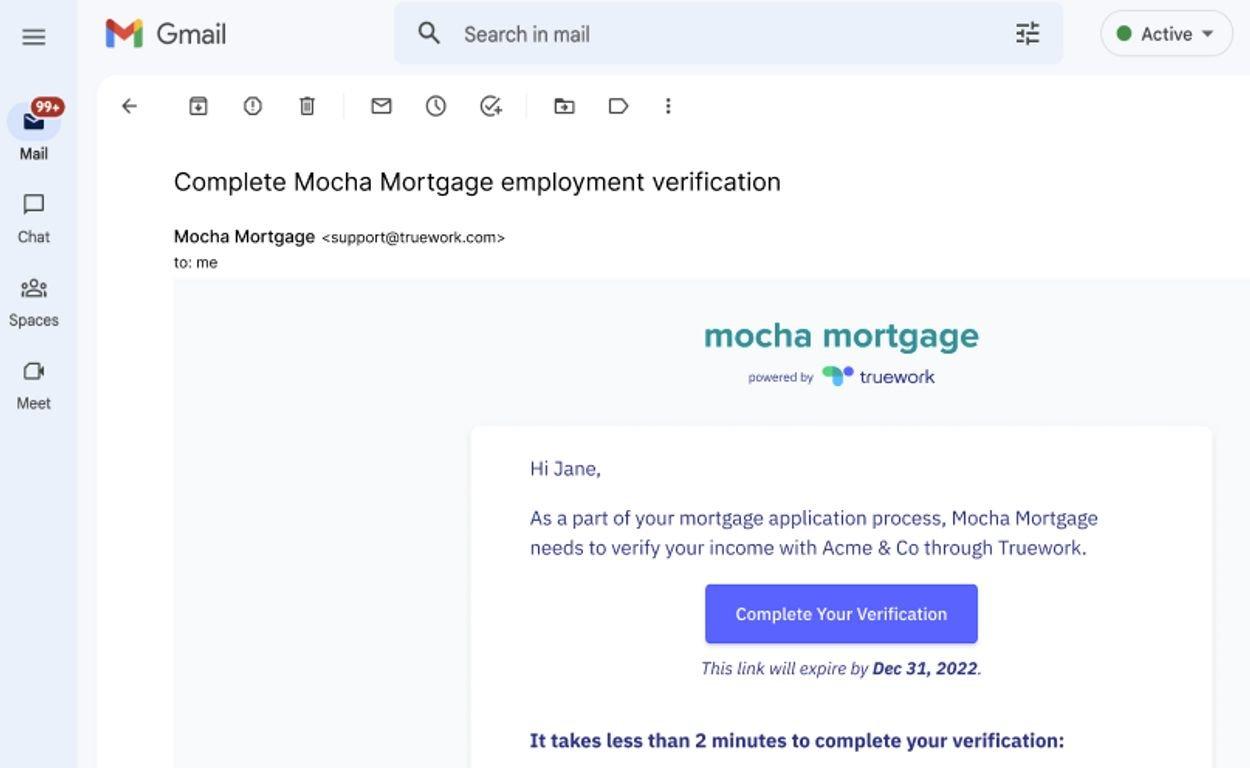
Task: Move the email to a folder
Action: click(x=564, y=106)
